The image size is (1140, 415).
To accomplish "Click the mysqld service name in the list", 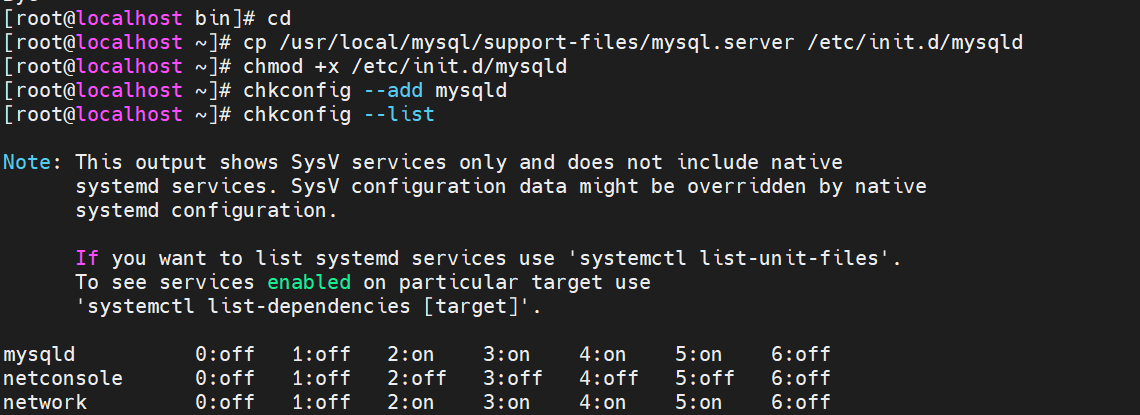I will [x=39, y=354].
